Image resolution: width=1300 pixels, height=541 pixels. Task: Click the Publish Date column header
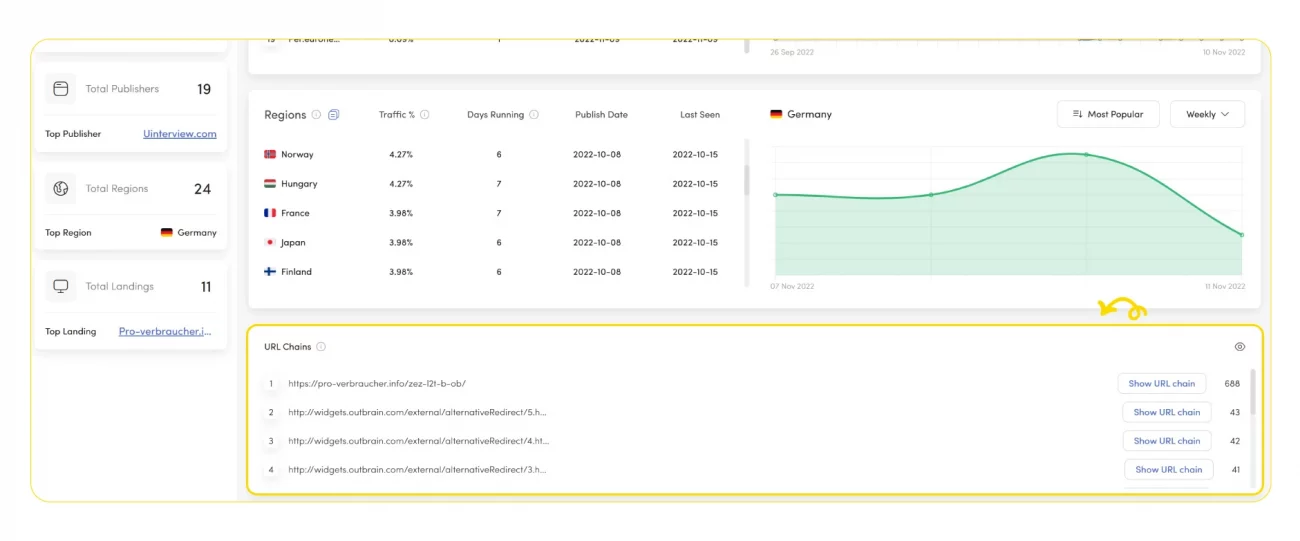(601, 115)
